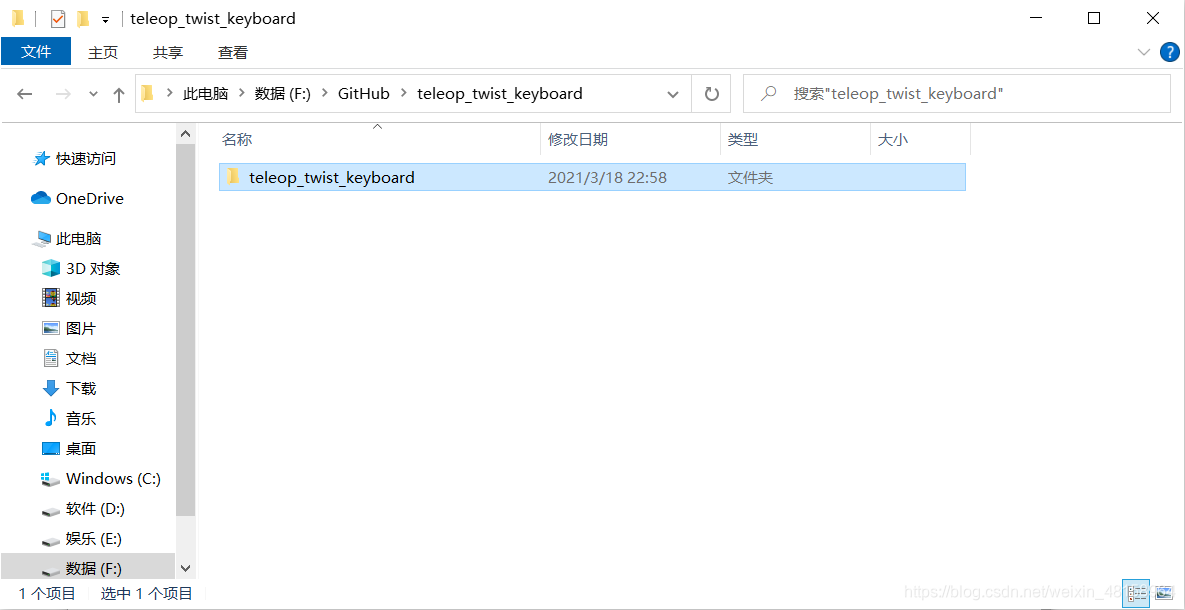
Task: Switch to the 查看 tab
Action: (x=233, y=52)
